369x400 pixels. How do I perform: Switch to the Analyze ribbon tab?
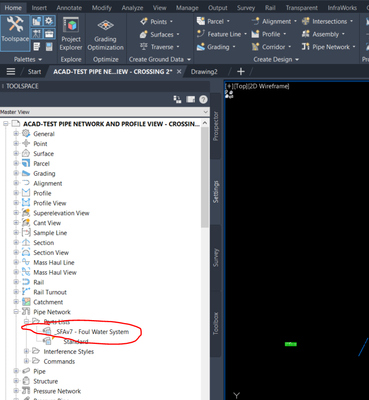(132, 7)
